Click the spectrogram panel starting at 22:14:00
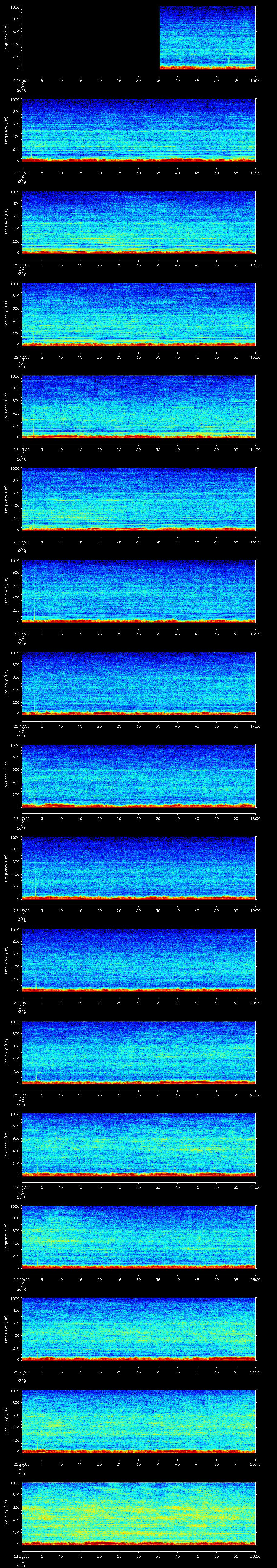 138,499
